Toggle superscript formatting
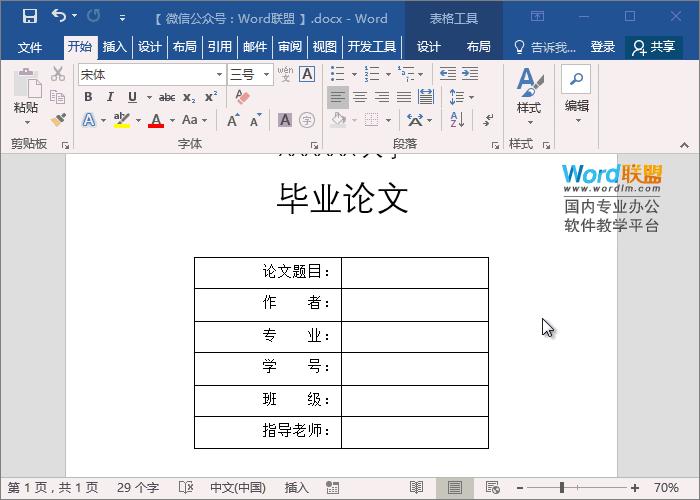700x500 pixels. click(x=211, y=97)
